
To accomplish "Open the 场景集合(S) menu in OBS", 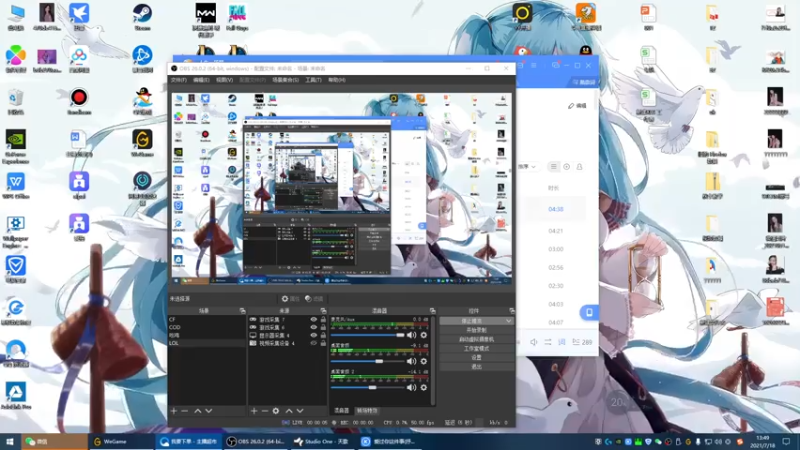I will pyautogui.click(x=285, y=80).
